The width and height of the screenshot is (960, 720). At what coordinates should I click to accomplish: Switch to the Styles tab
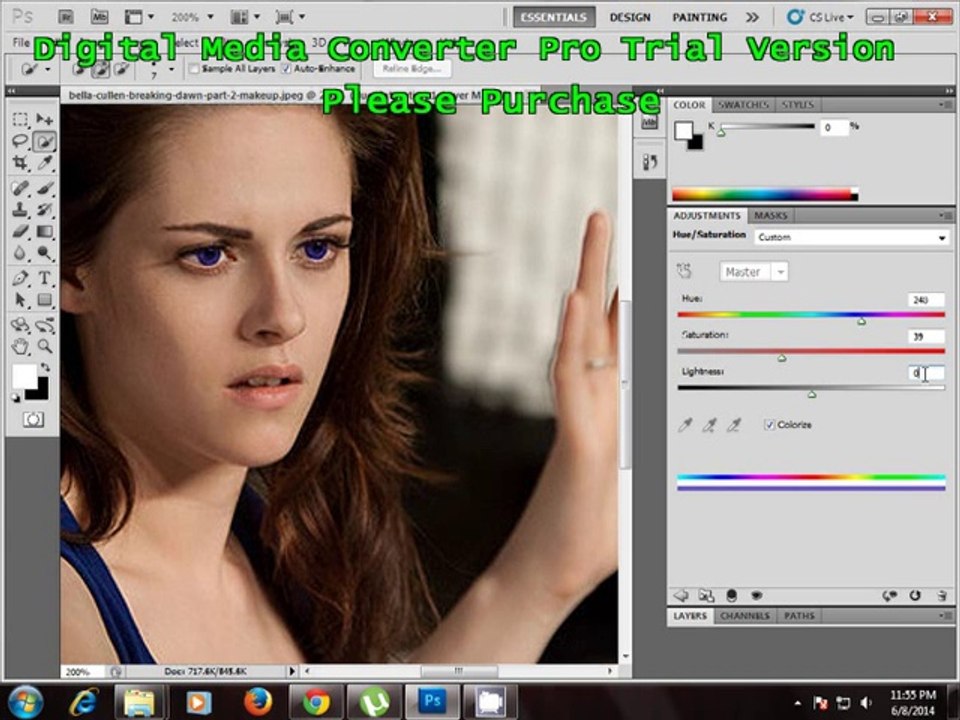pyautogui.click(x=798, y=105)
